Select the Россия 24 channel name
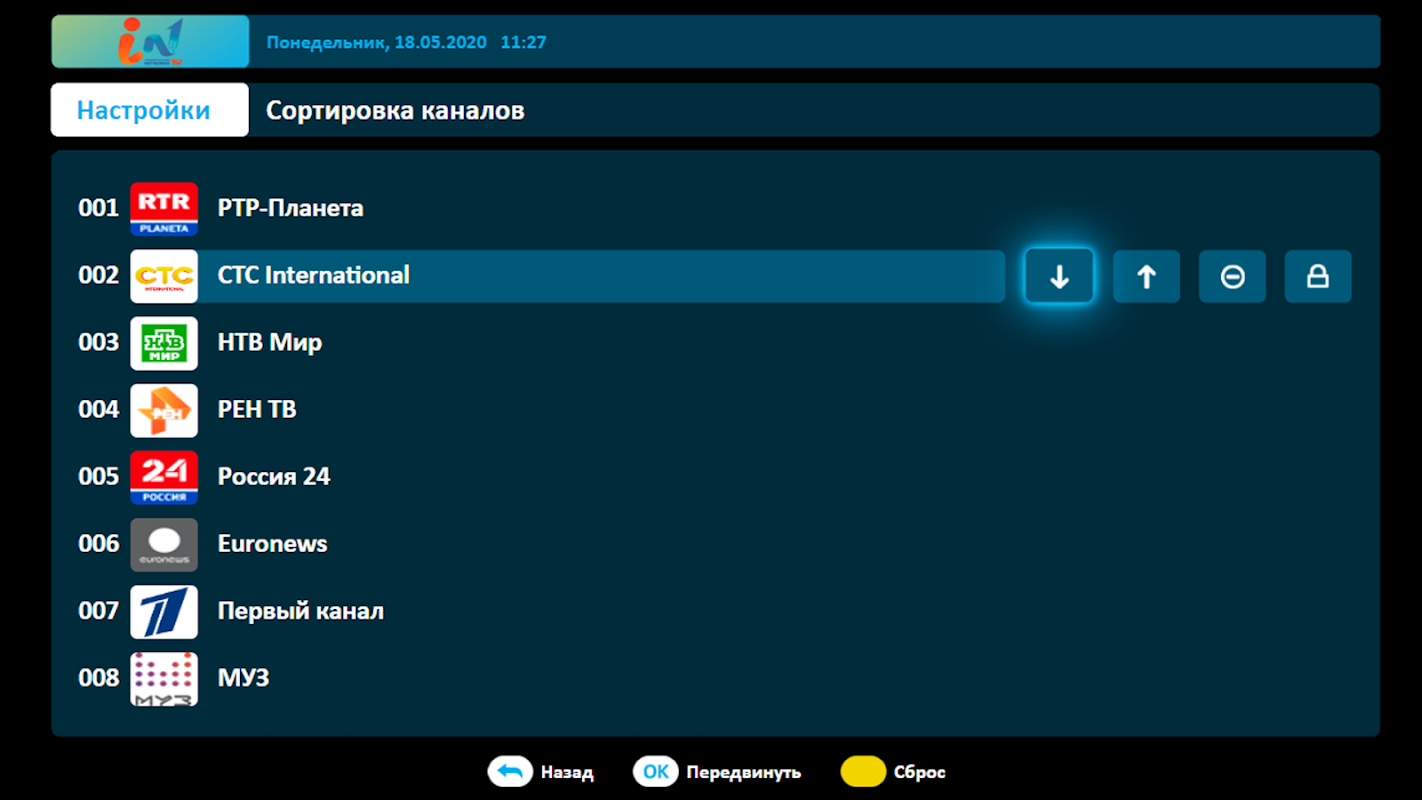The image size is (1422, 800). click(274, 477)
